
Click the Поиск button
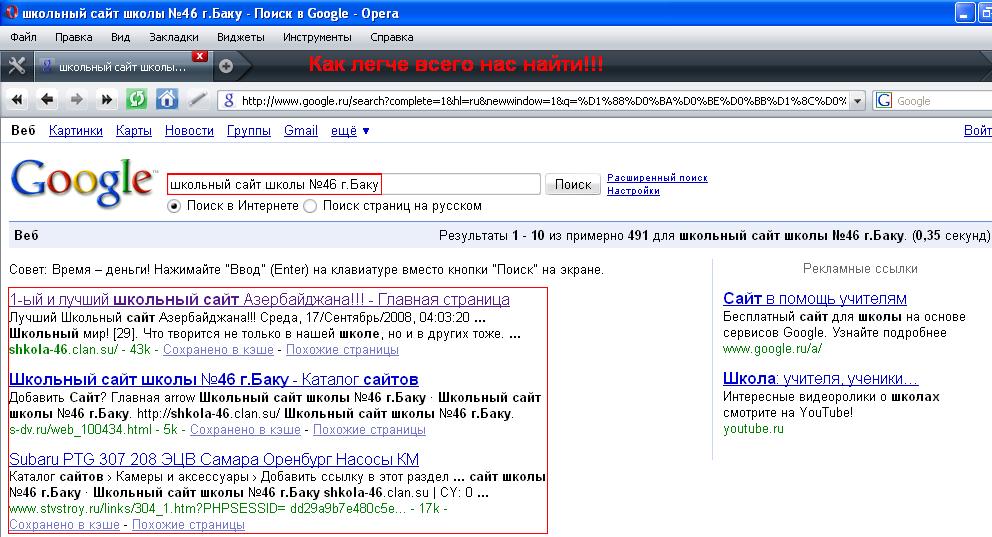tap(573, 184)
